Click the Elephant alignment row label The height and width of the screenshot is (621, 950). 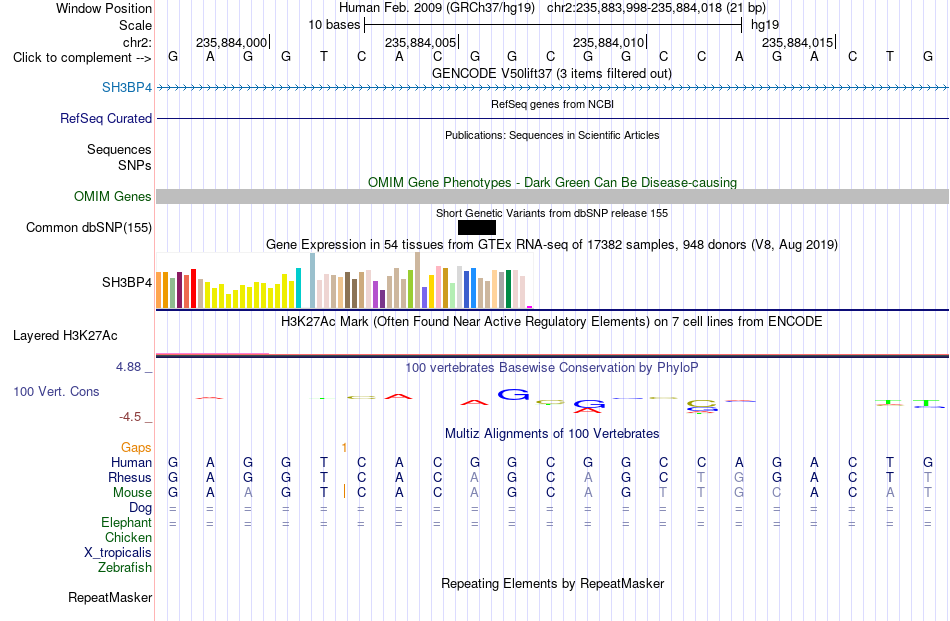click(x=127, y=522)
